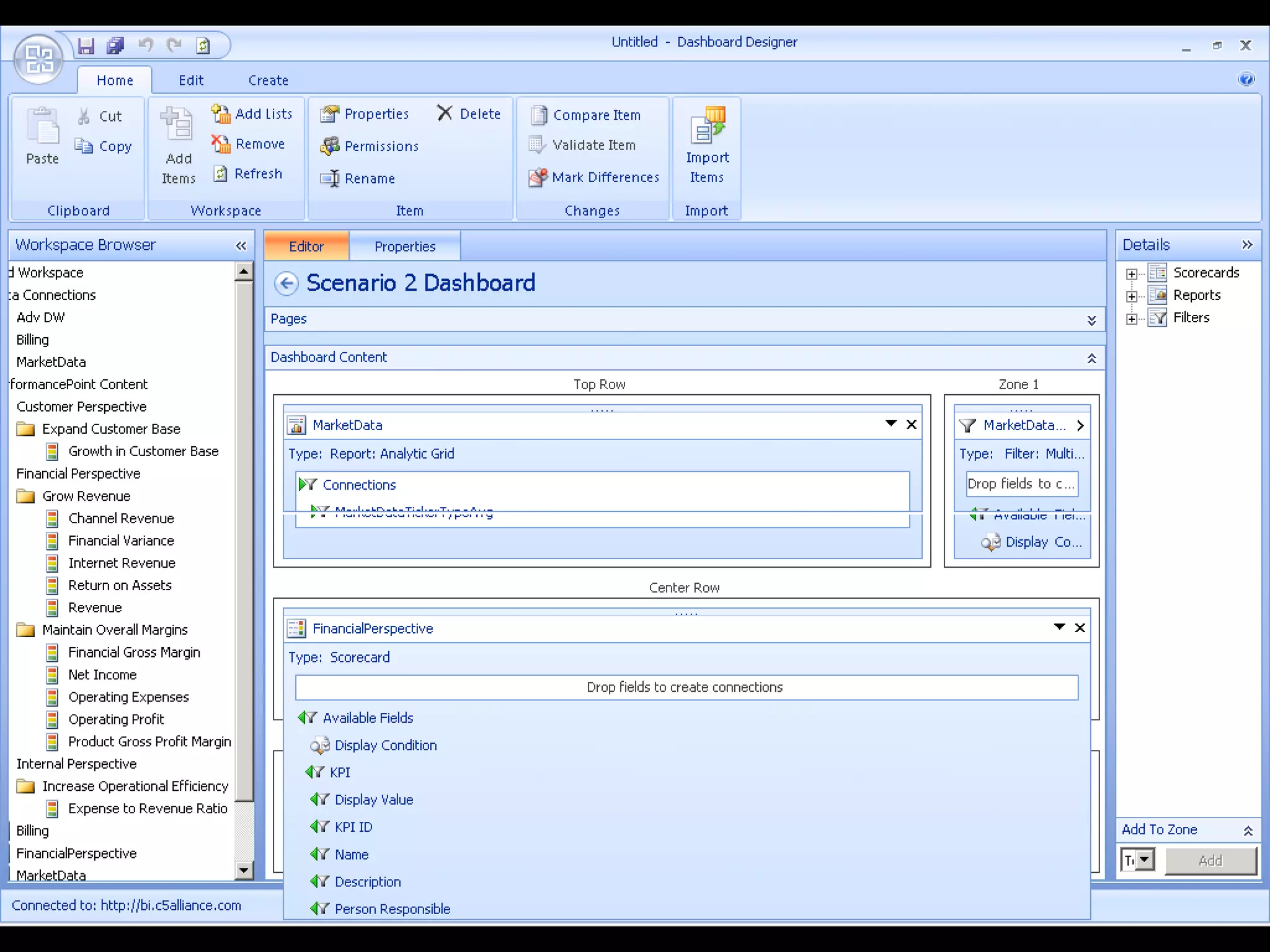
Task: Click the Save icon in quick access toolbar
Action: tap(86, 45)
